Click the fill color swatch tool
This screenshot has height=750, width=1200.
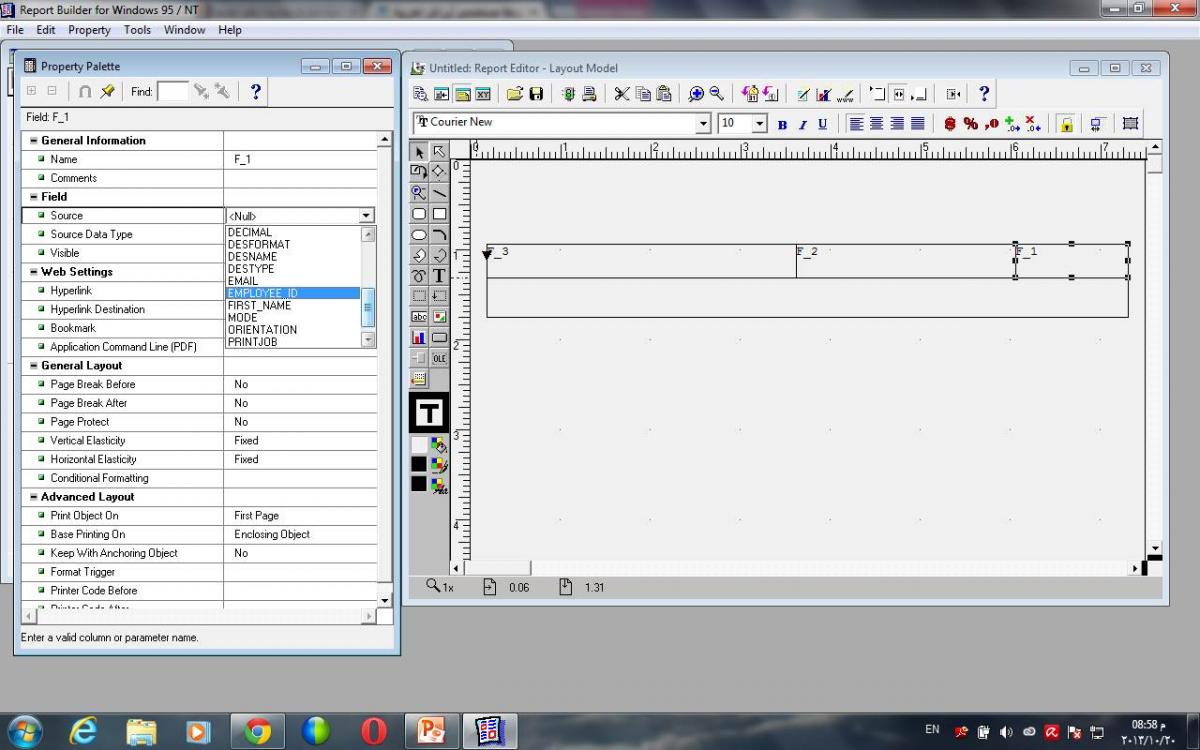tap(438, 445)
